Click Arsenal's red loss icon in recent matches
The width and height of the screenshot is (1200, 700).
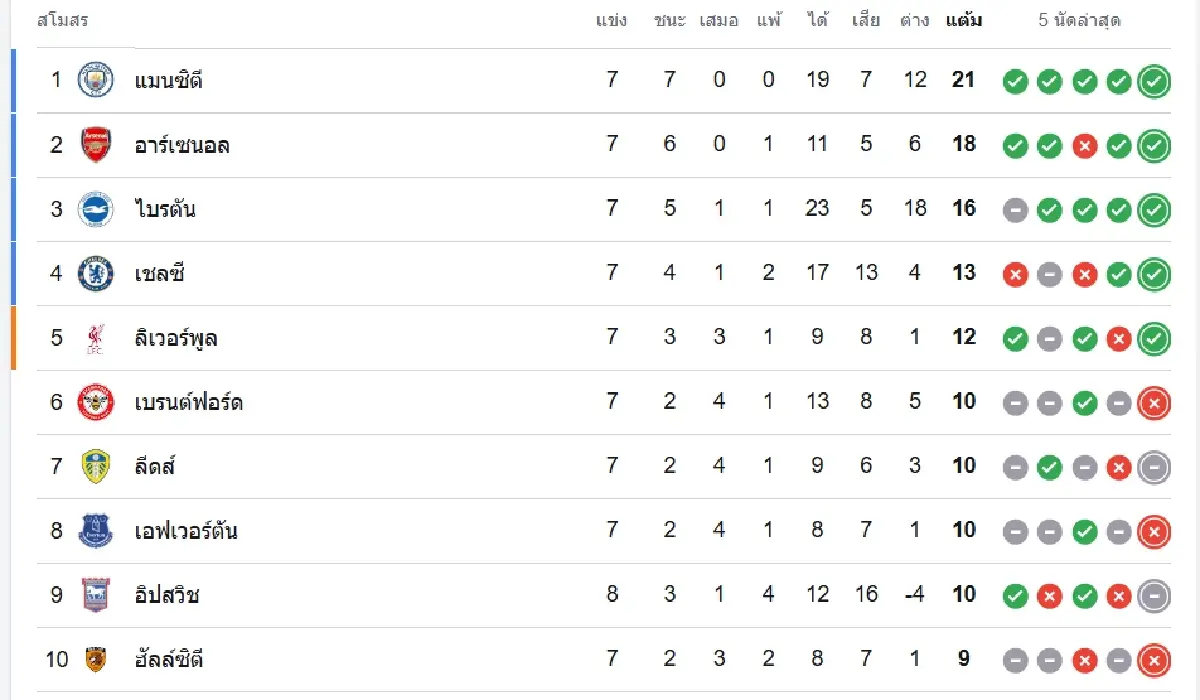[x=1084, y=146]
